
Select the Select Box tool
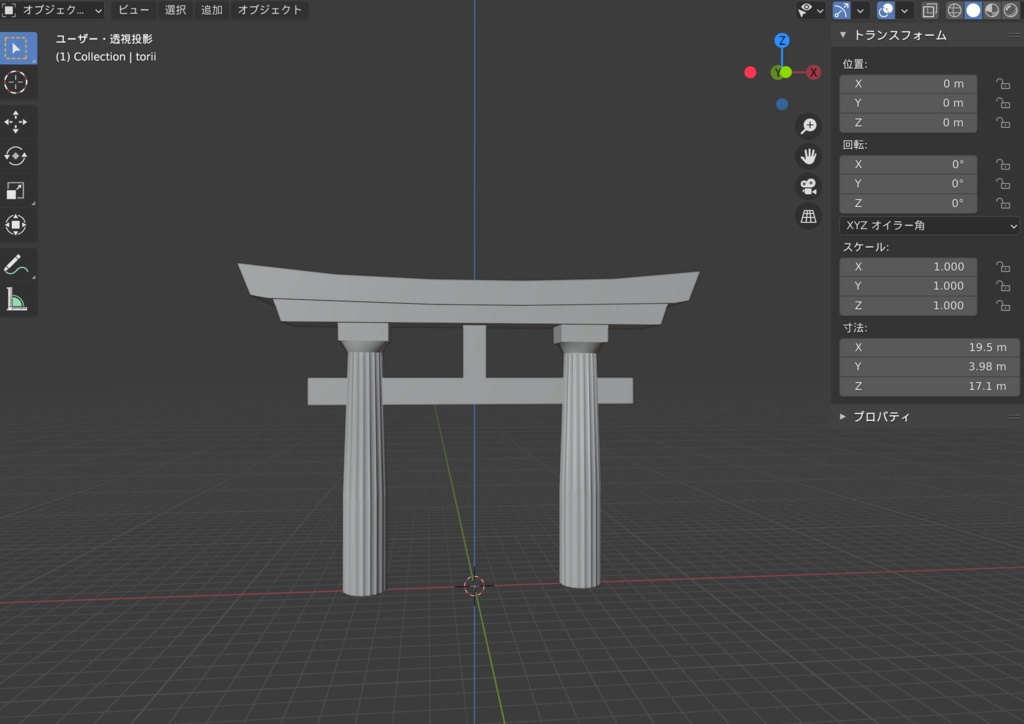(16, 48)
